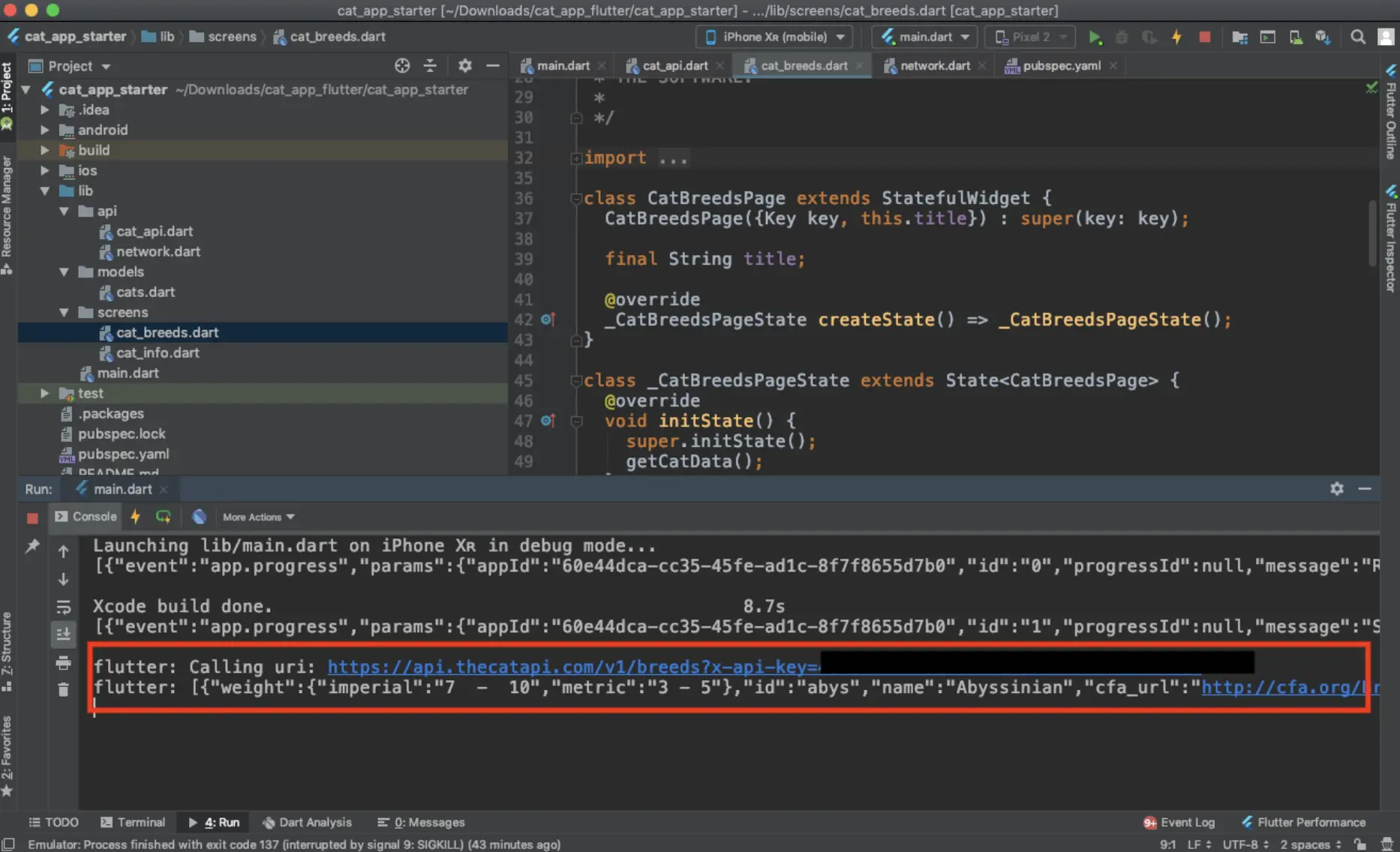Follow the http://cfa.org link in console

tap(1290, 687)
